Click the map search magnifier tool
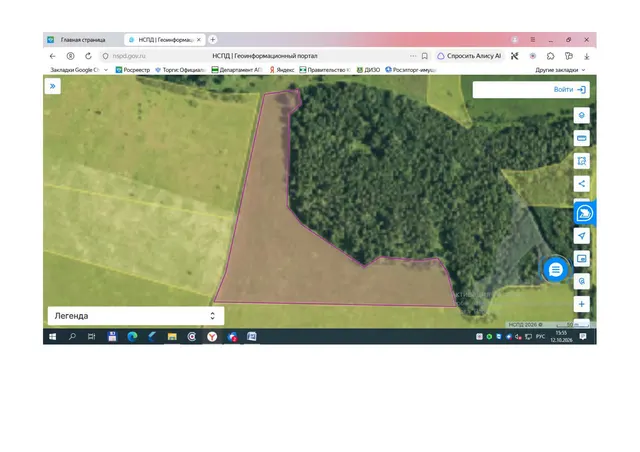The height and width of the screenshot is (452, 640). 582,281
